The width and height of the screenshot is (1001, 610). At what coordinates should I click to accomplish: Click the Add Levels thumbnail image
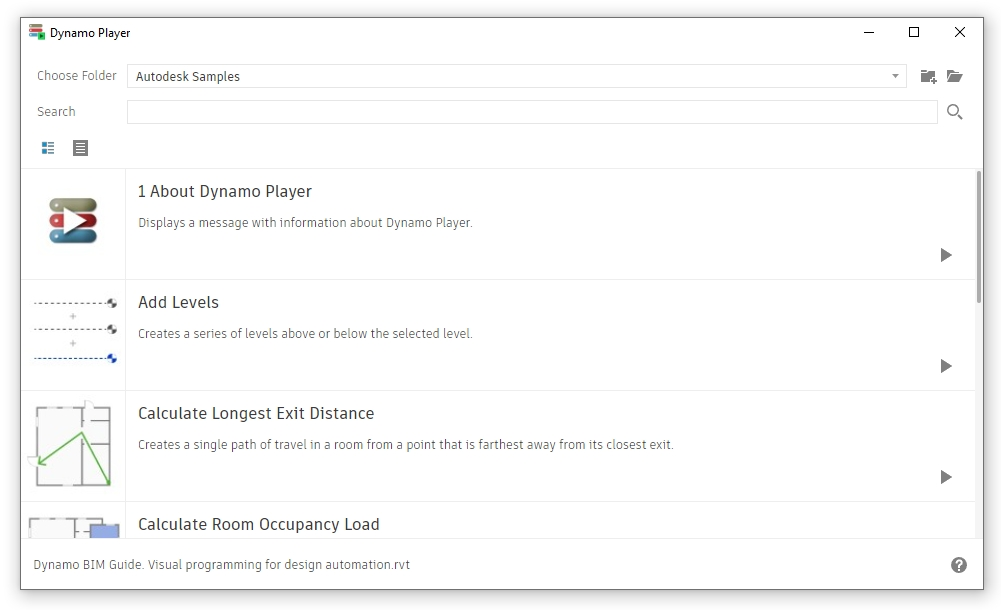pos(74,330)
